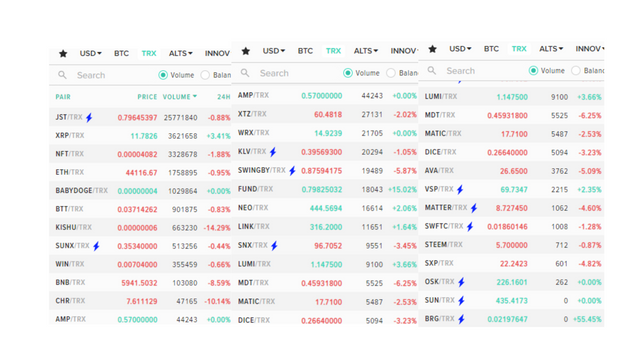Viewport: 640px width, 360px height.
Task: Click the Search field in middle panel
Action: [298, 73]
